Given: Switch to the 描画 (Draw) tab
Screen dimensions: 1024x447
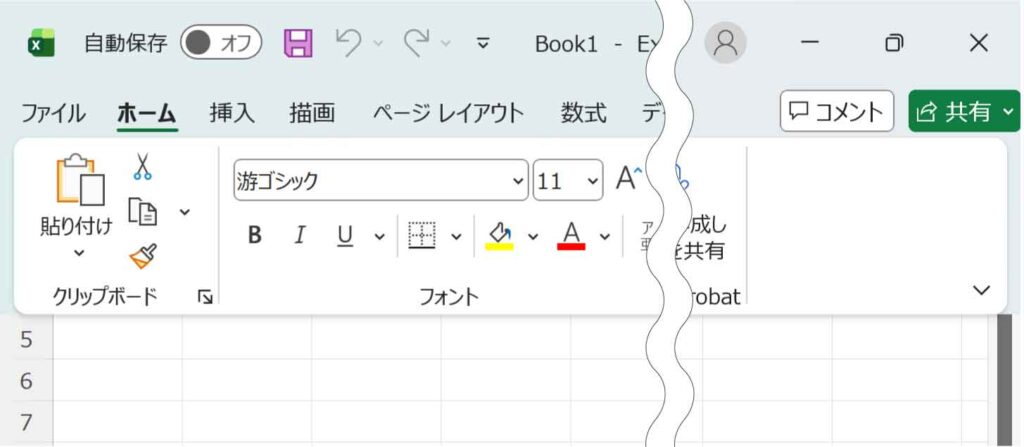Looking at the screenshot, I should (312, 113).
